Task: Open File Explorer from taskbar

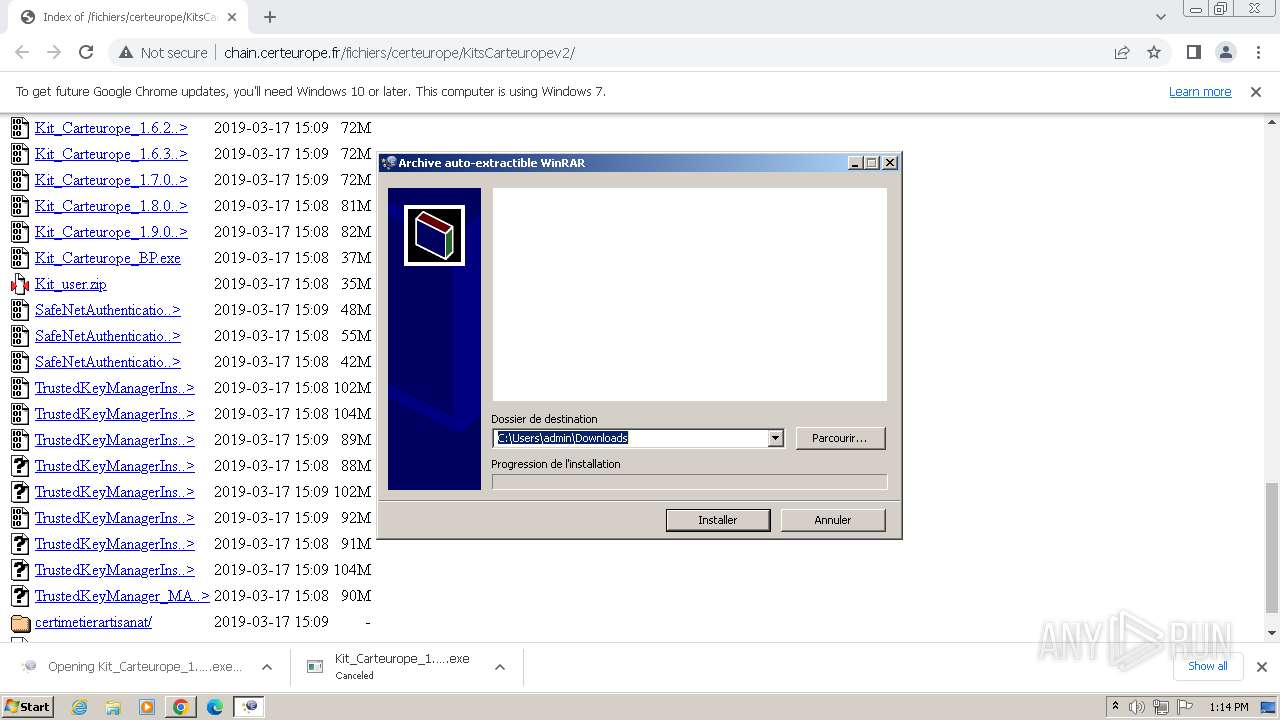Action: [x=113, y=707]
